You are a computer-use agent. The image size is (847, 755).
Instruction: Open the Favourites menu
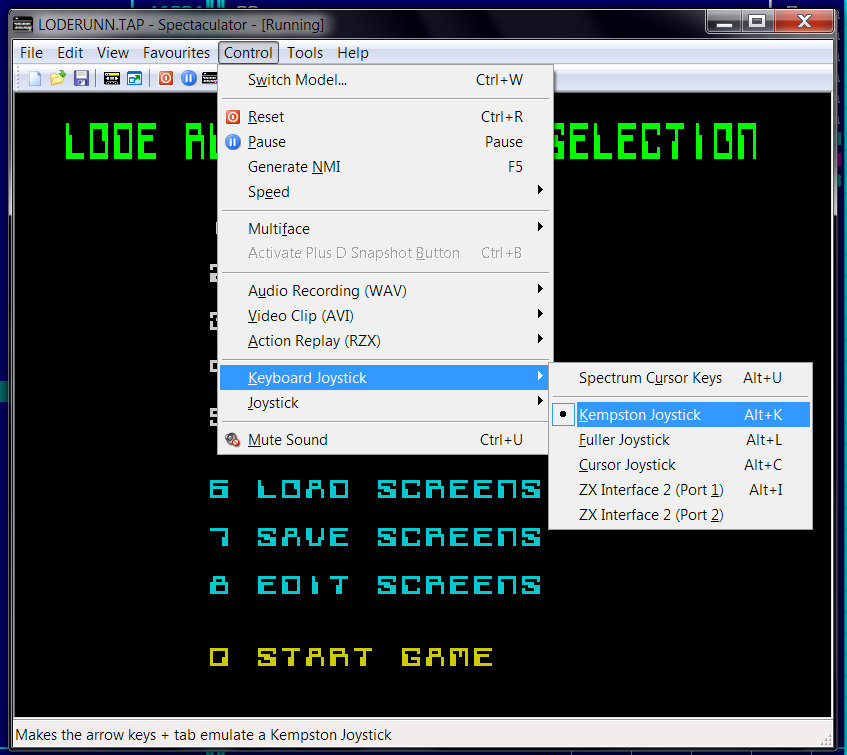click(x=176, y=53)
